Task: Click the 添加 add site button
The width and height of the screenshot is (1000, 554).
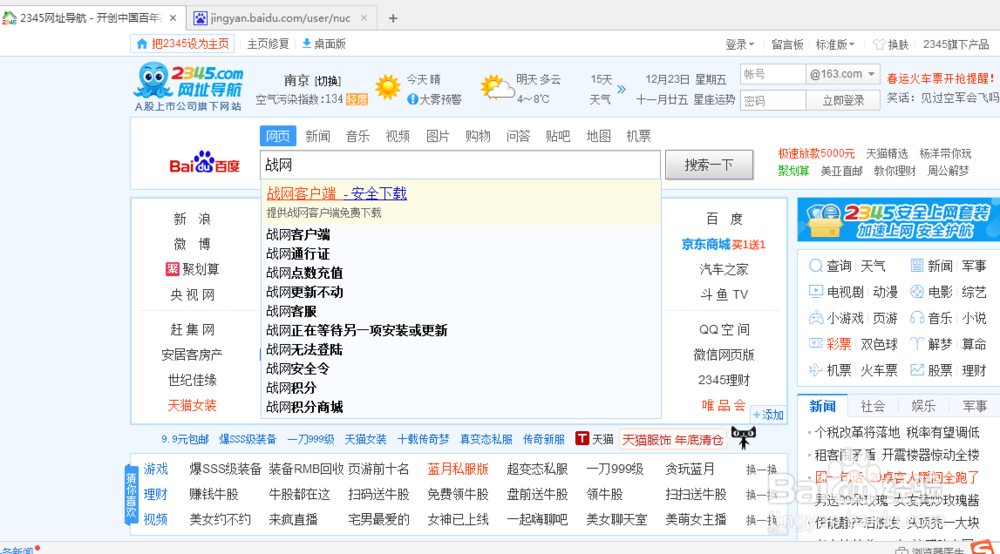Action: point(768,415)
